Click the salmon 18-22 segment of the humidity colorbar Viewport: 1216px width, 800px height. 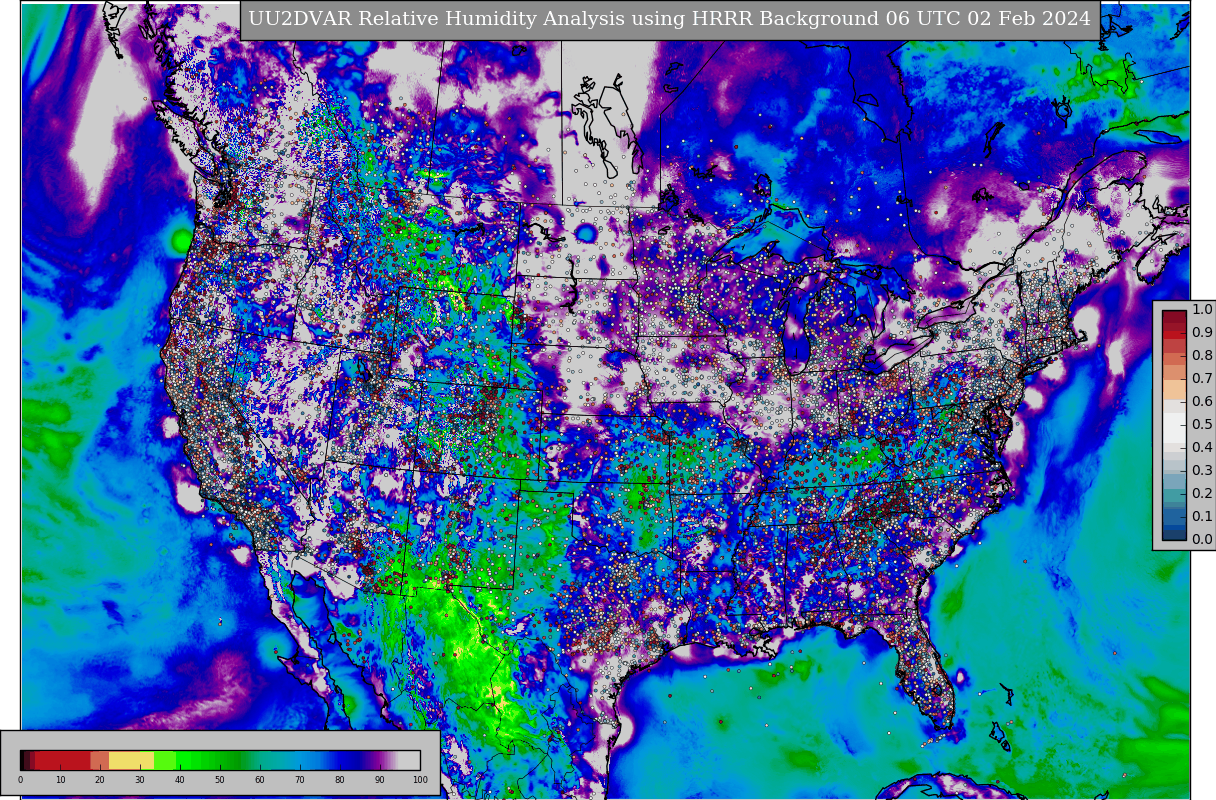tap(99, 760)
